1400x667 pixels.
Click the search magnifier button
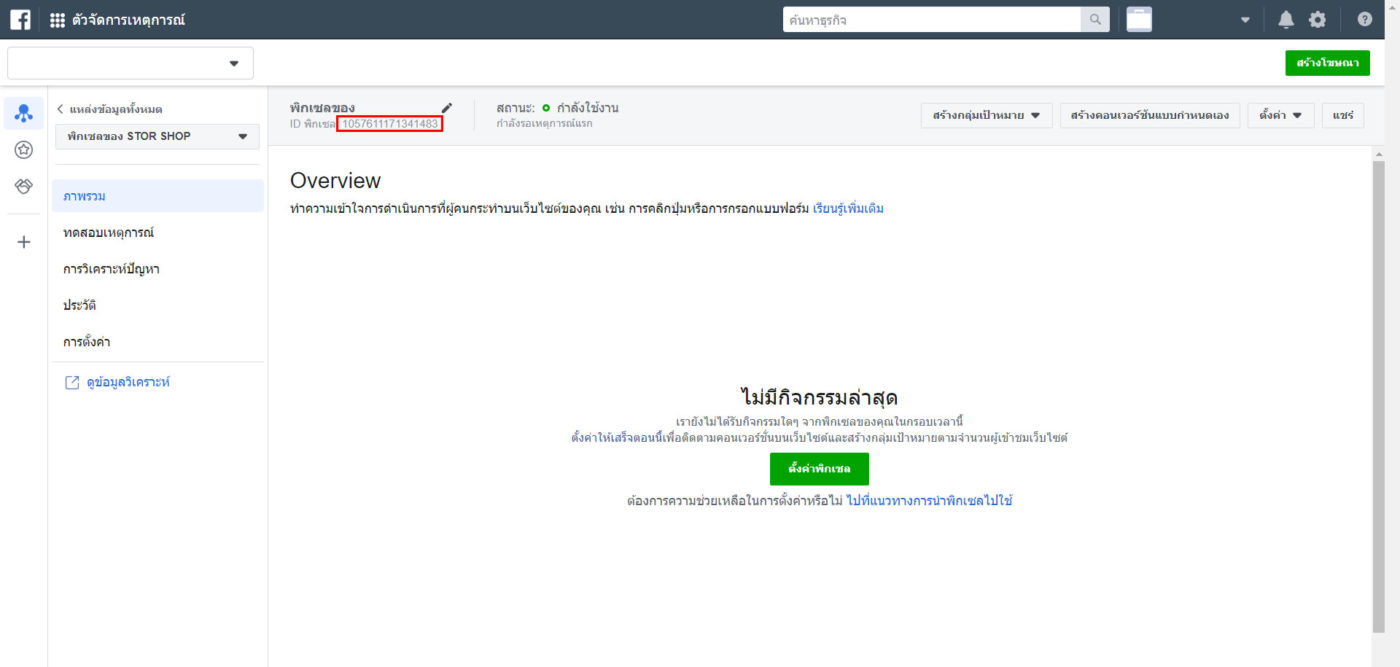[1095, 19]
